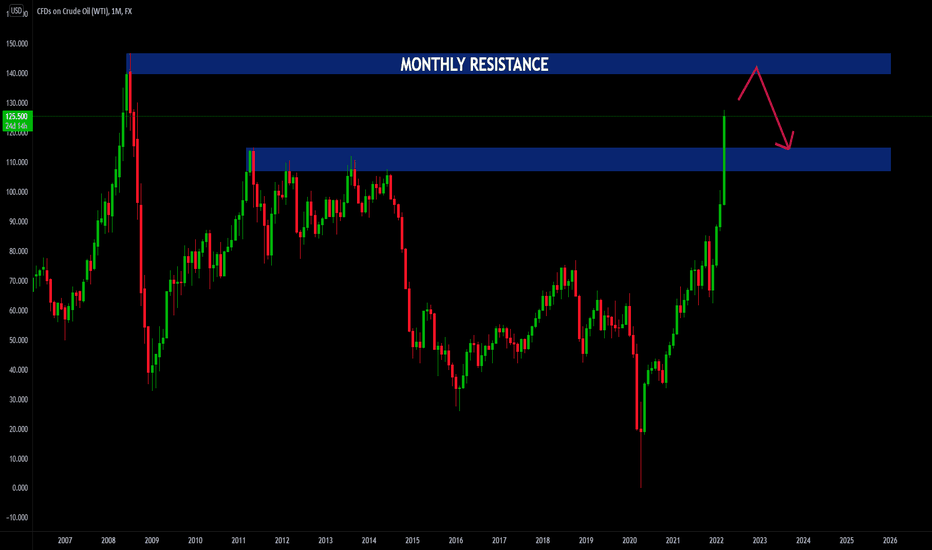This screenshot has height=550, width=932.
Task: Click the USD currency button
Action: (x=16, y=11)
